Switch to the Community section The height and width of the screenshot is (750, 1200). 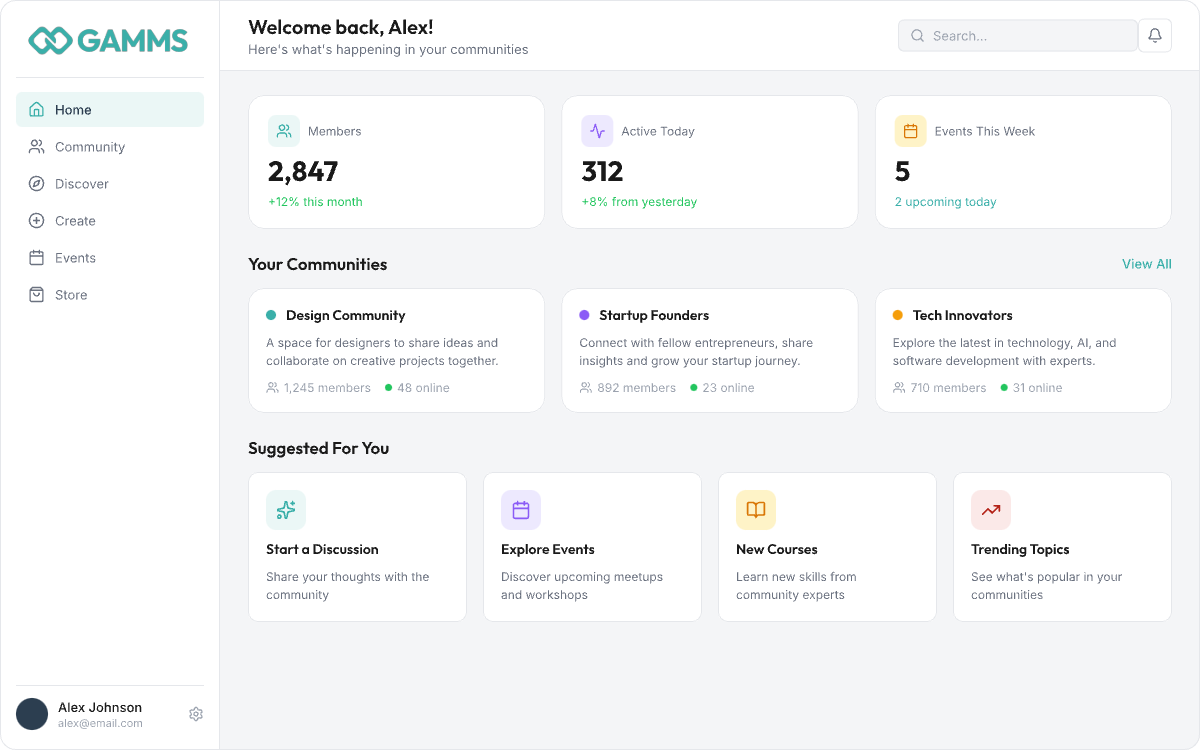[x=89, y=146]
